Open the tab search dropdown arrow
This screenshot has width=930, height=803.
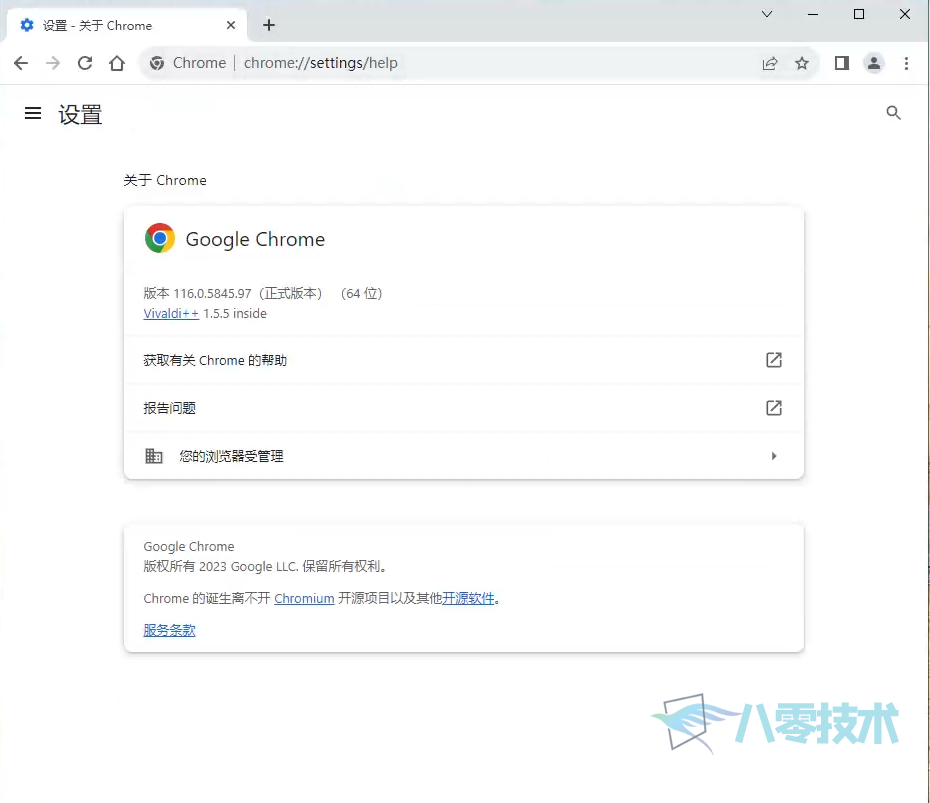click(767, 14)
